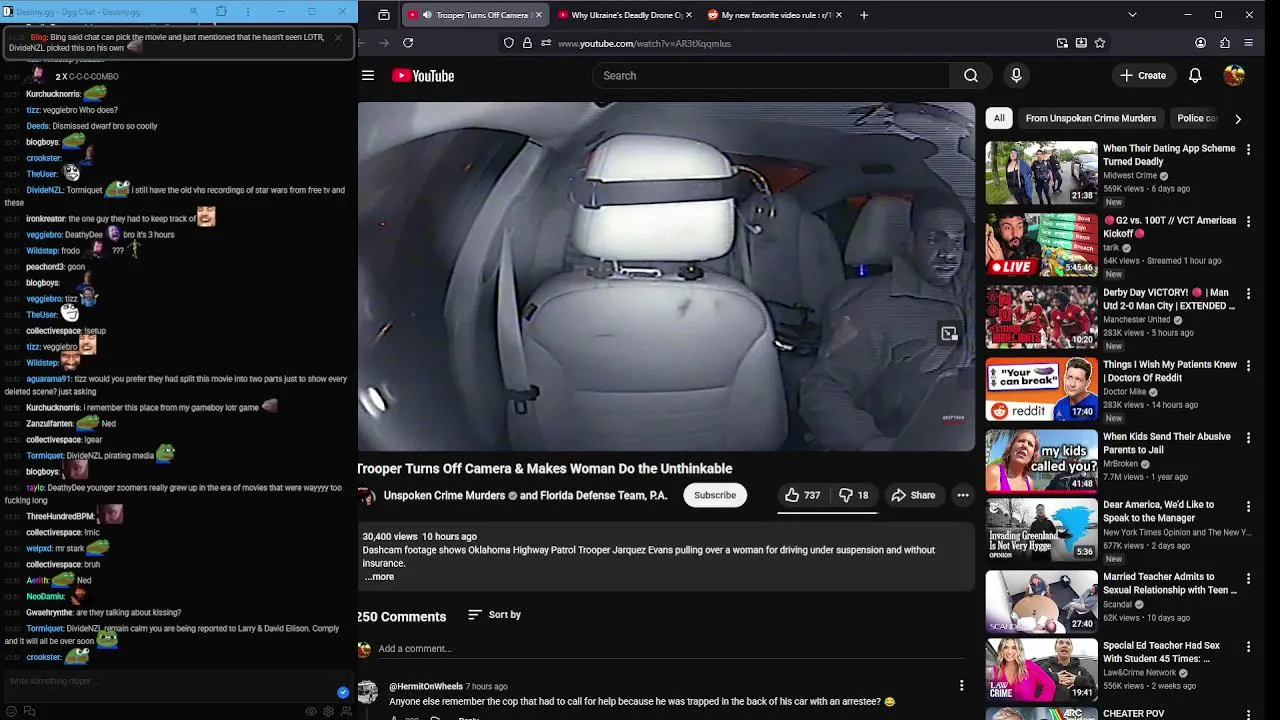Click the Create button
1280x720 pixels.
(x=1143, y=76)
